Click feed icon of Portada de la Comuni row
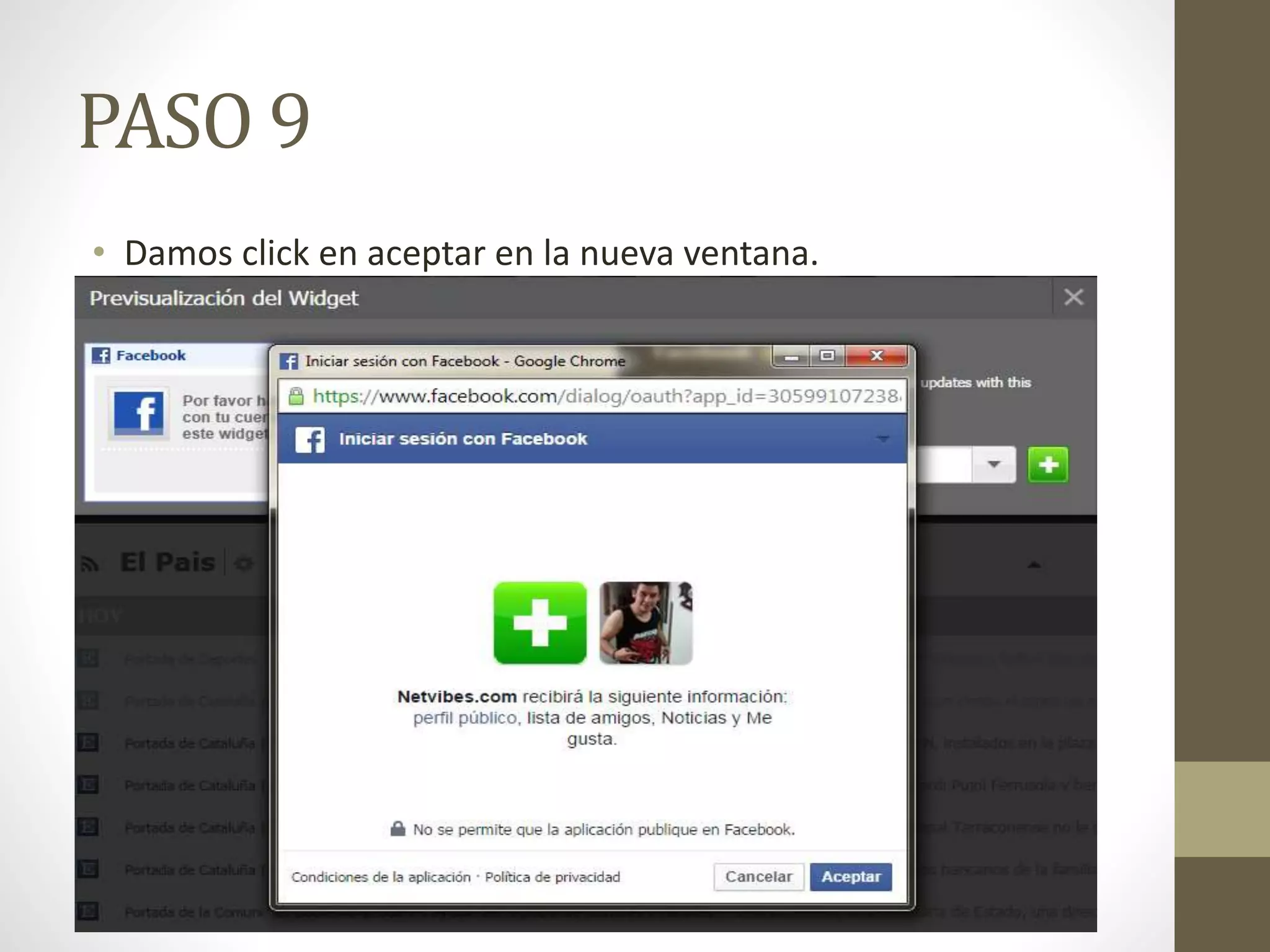Viewport: 1270px width, 952px height. [x=87, y=911]
